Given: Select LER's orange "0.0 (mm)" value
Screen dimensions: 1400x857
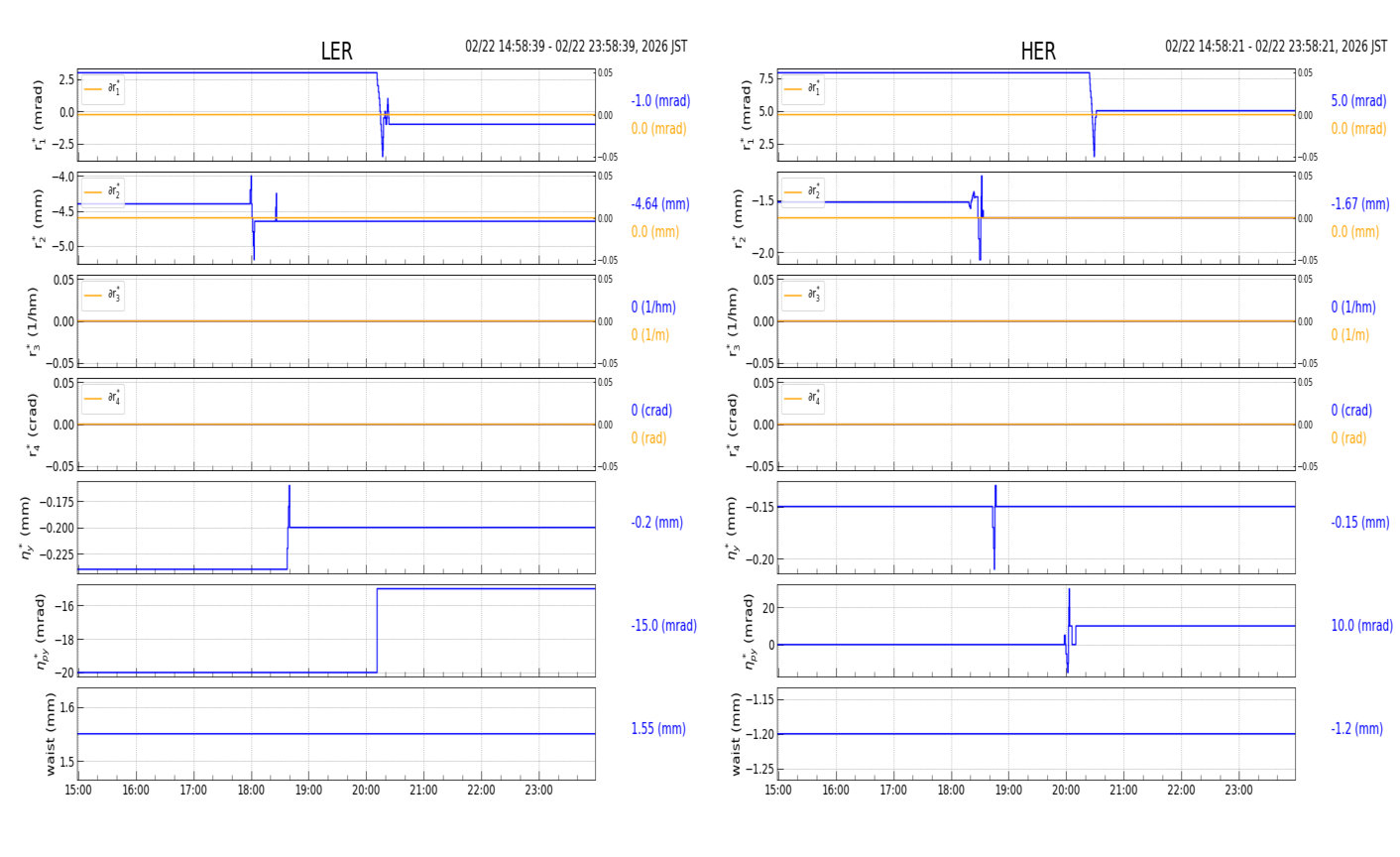Looking at the screenshot, I should coord(655,232).
